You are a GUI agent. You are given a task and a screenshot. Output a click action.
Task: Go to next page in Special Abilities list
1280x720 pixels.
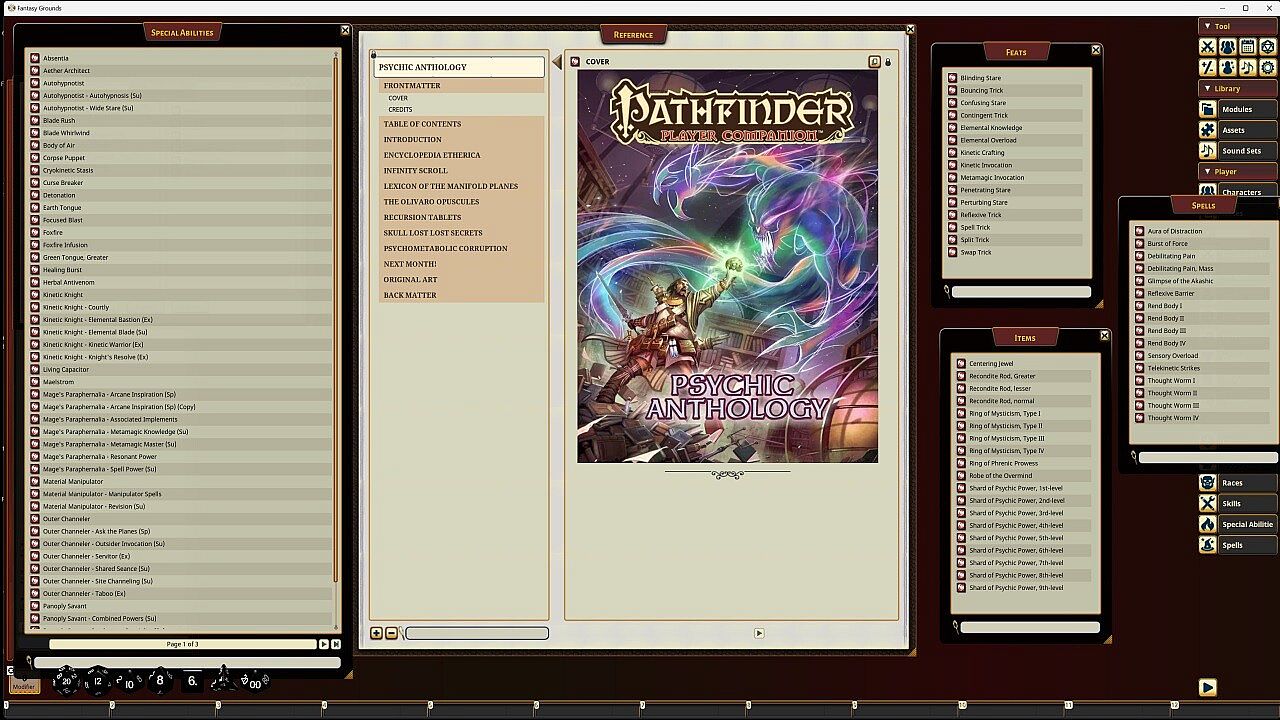point(323,644)
